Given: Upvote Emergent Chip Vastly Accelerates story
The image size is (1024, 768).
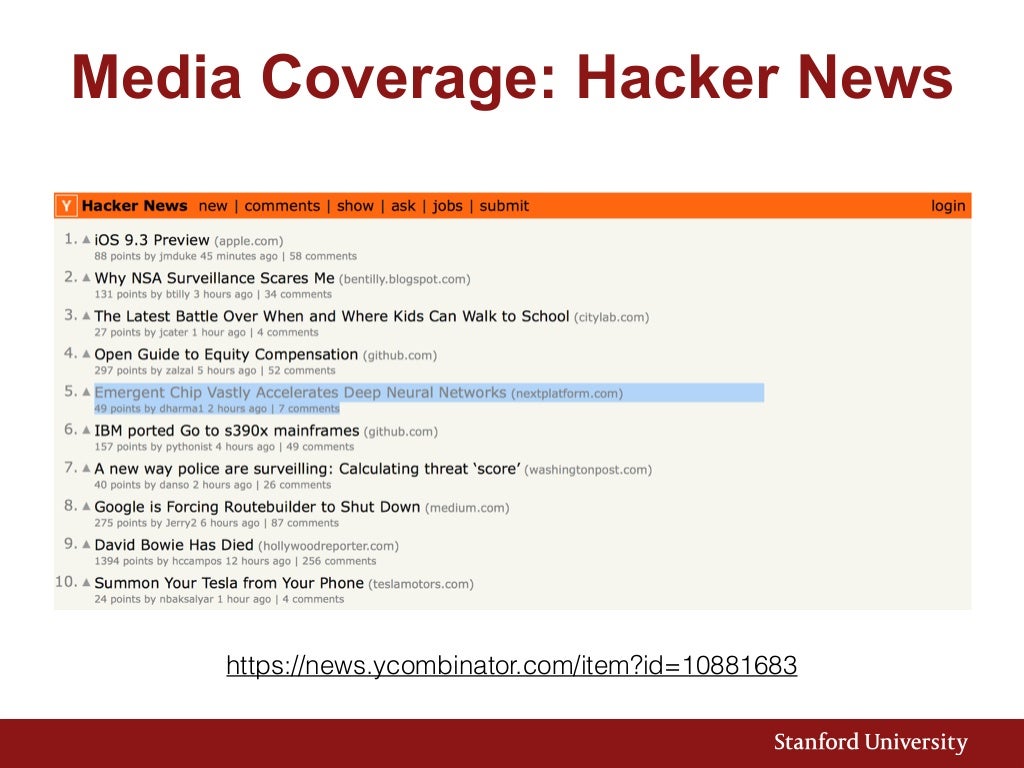Looking at the screenshot, I should click(86, 392).
